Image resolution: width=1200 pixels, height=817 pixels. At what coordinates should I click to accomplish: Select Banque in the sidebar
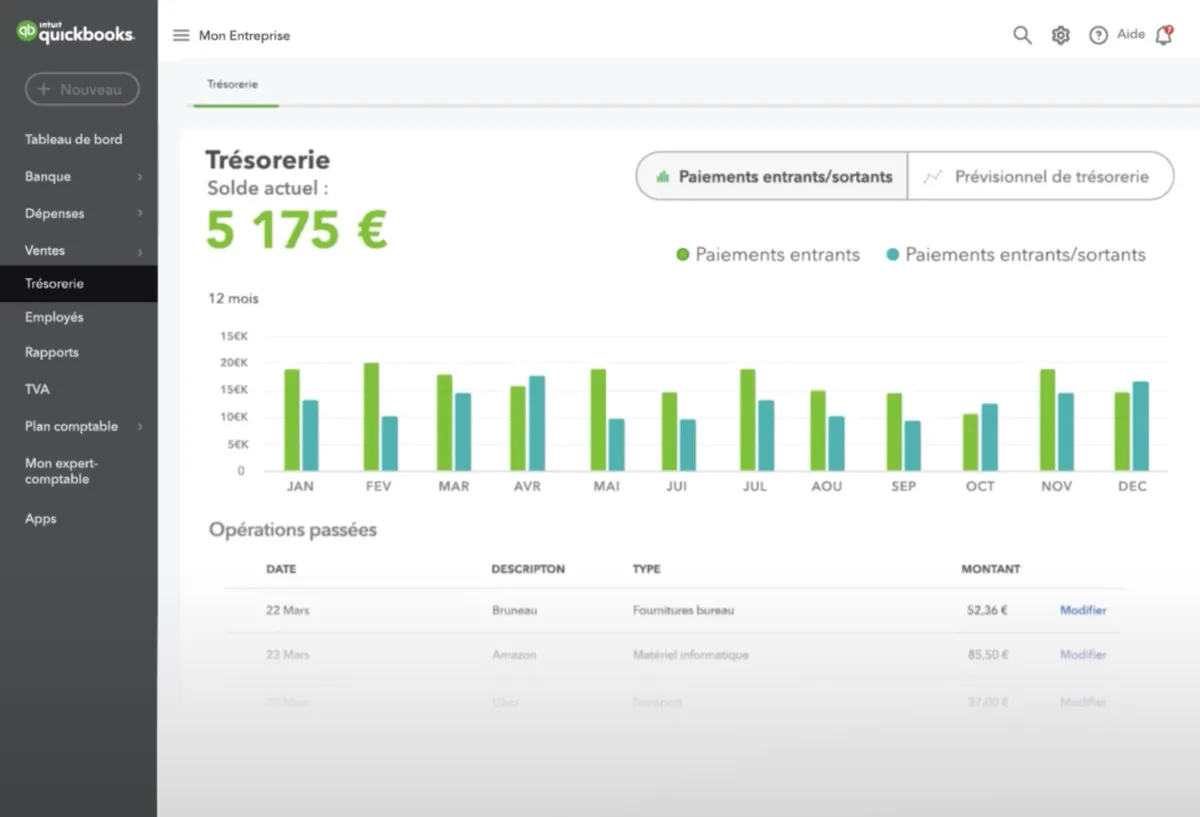48,176
